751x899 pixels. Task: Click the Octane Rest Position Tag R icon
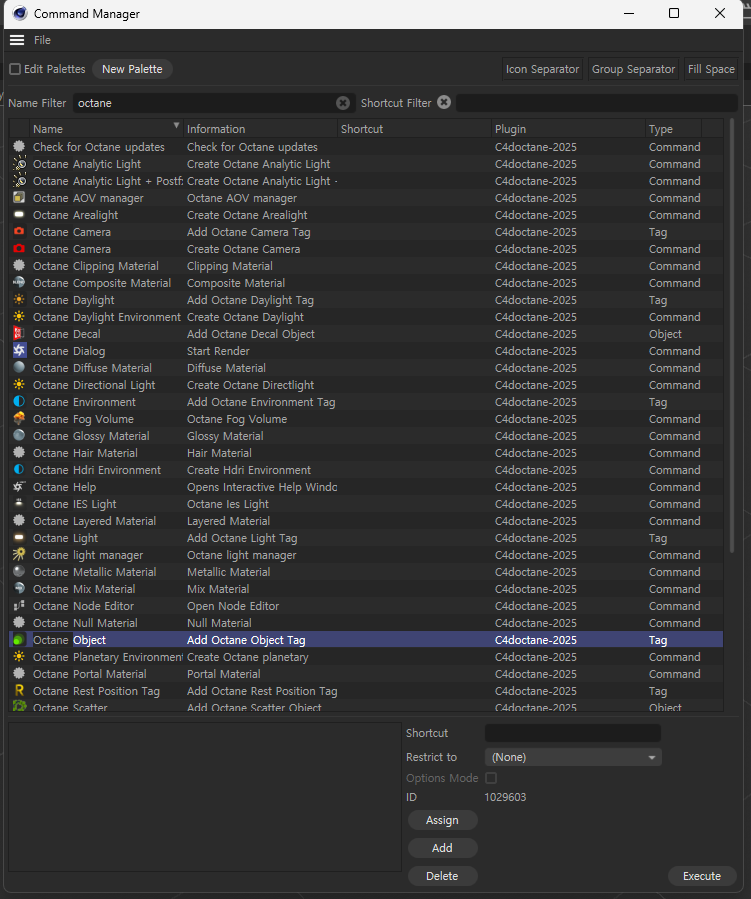tap(19, 691)
